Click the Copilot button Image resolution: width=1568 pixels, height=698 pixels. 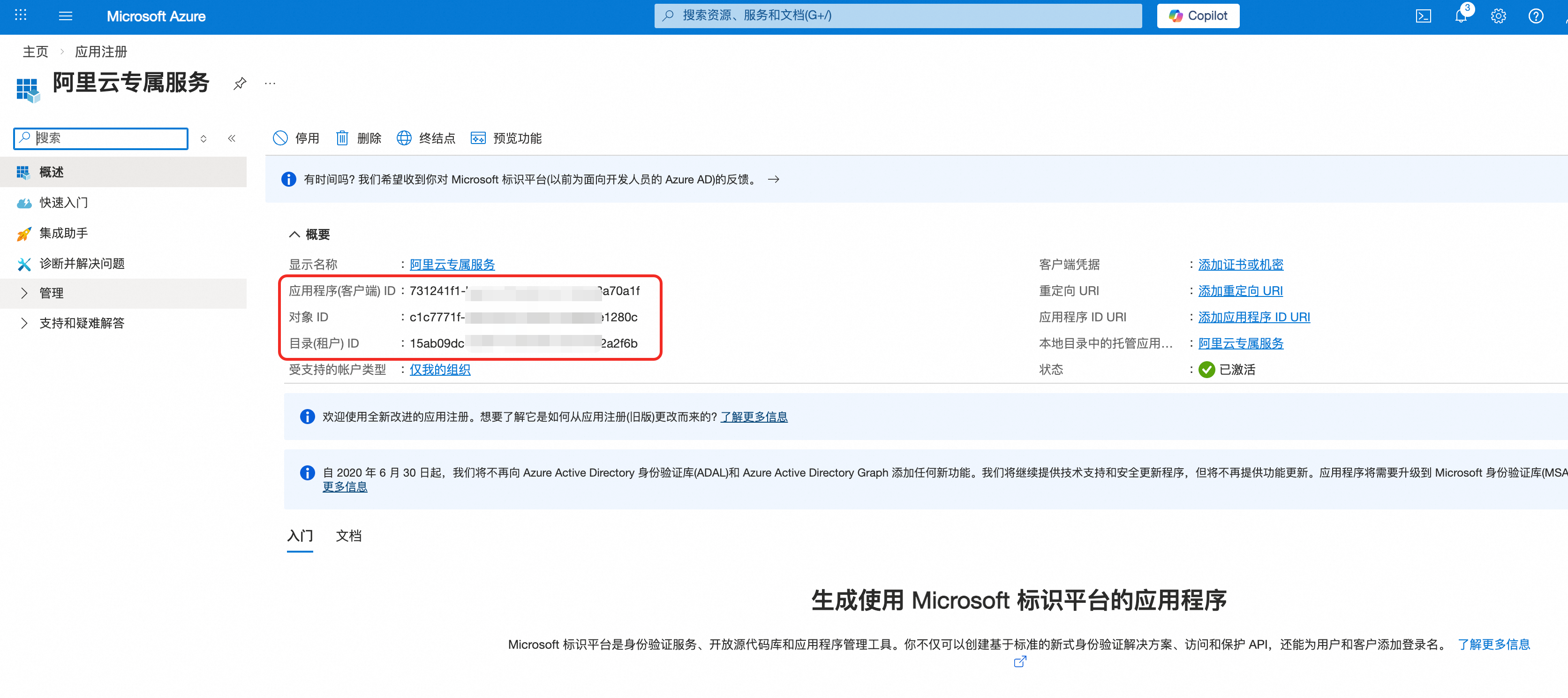pos(1197,16)
